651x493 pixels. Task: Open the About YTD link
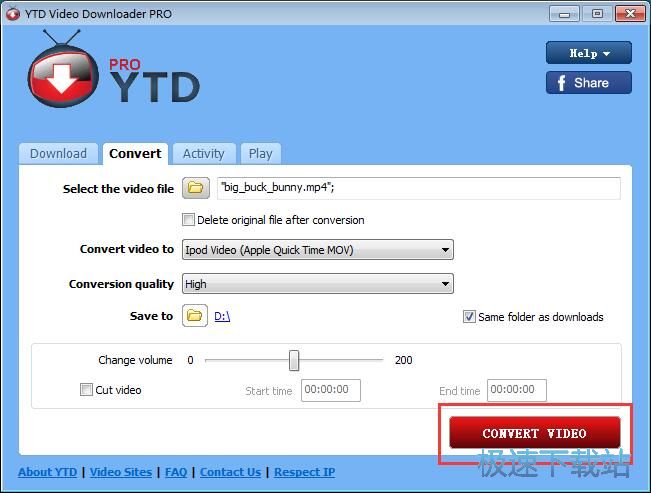point(47,472)
